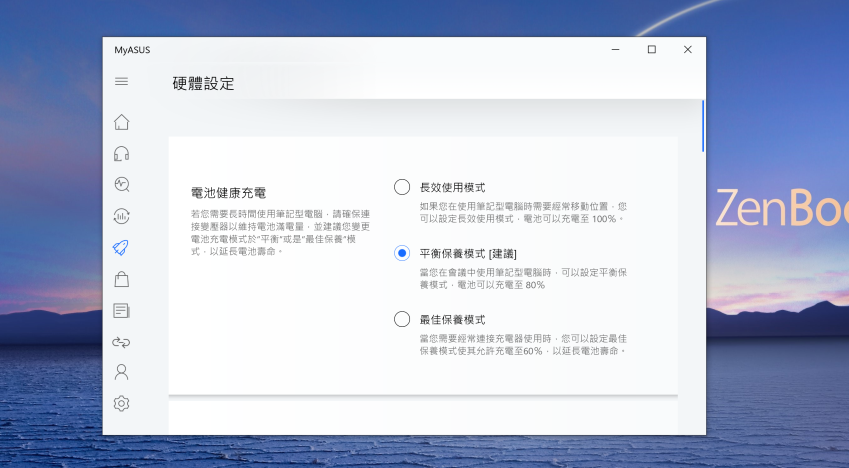Close the MyASUS window
This screenshot has height=468, width=849.
coord(688,49)
